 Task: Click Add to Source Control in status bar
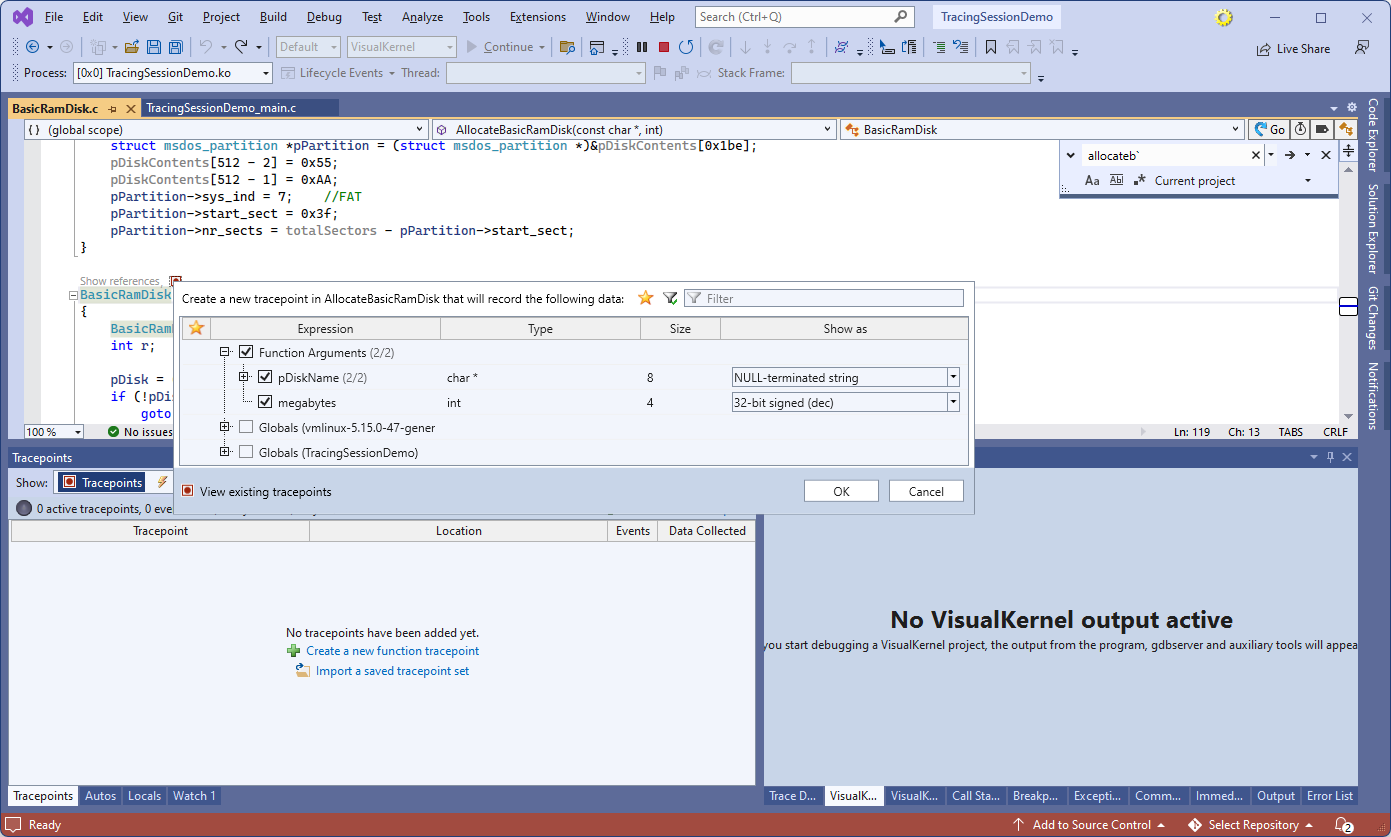pos(1090,825)
